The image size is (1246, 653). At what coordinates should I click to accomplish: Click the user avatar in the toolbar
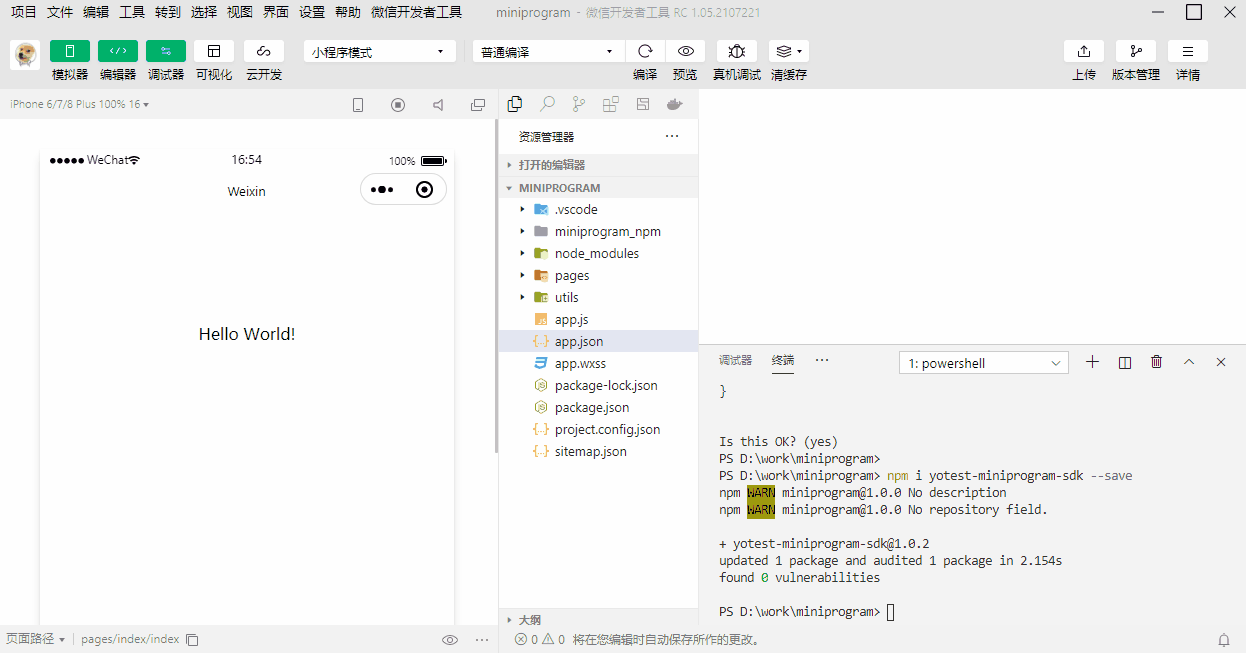(x=25, y=55)
